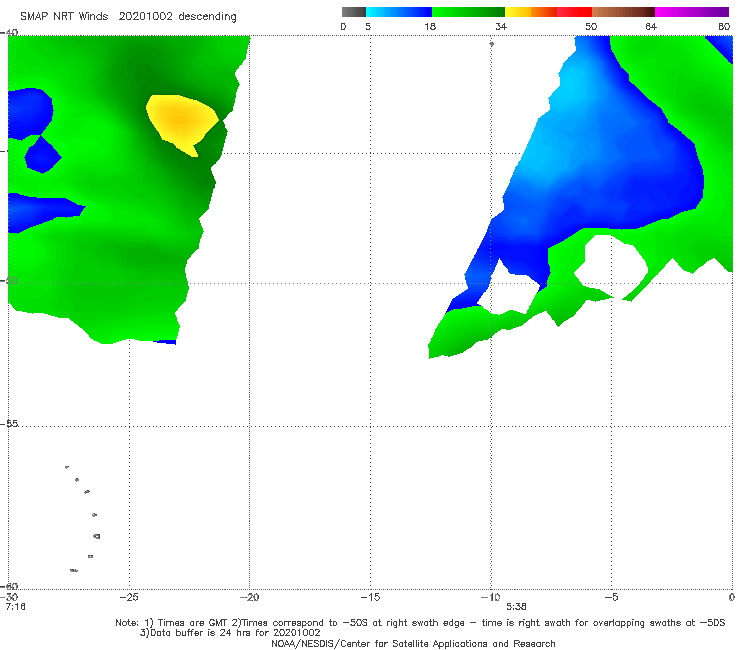The image size is (740, 650).
Task: Click the color bar label '34'
Action: click(x=501, y=27)
